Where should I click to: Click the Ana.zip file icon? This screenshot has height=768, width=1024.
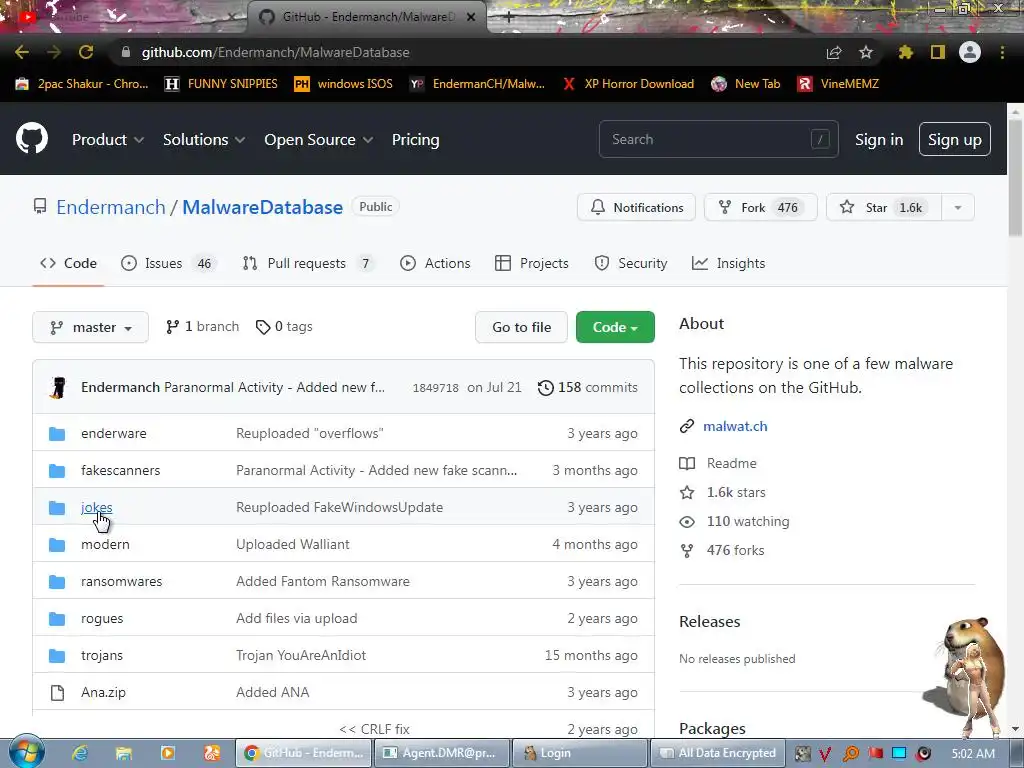tap(57, 693)
